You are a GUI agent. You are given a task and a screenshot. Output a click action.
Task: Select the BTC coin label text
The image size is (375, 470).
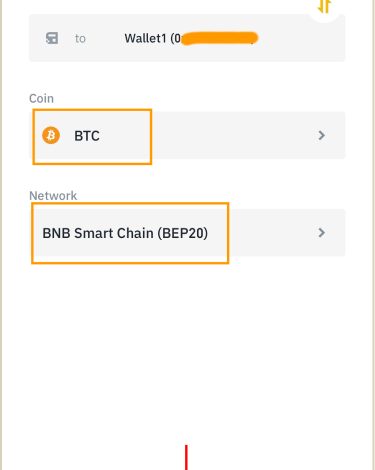coord(87,136)
